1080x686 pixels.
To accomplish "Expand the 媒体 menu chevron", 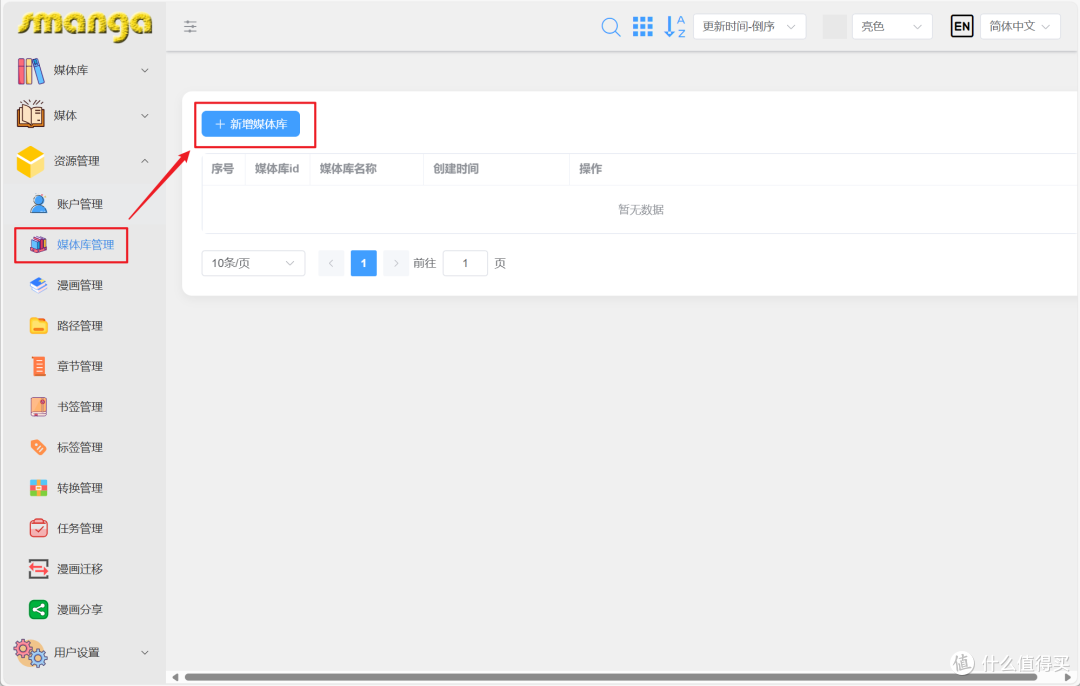I will point(145,116).
